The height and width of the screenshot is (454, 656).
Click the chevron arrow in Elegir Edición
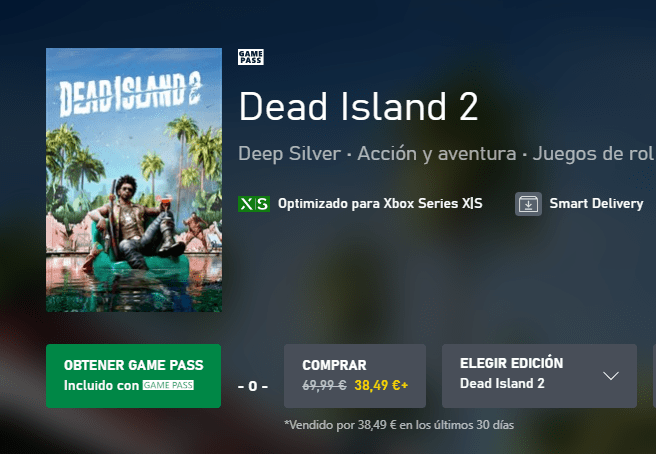pyautogui.click(x=611, y=376)
